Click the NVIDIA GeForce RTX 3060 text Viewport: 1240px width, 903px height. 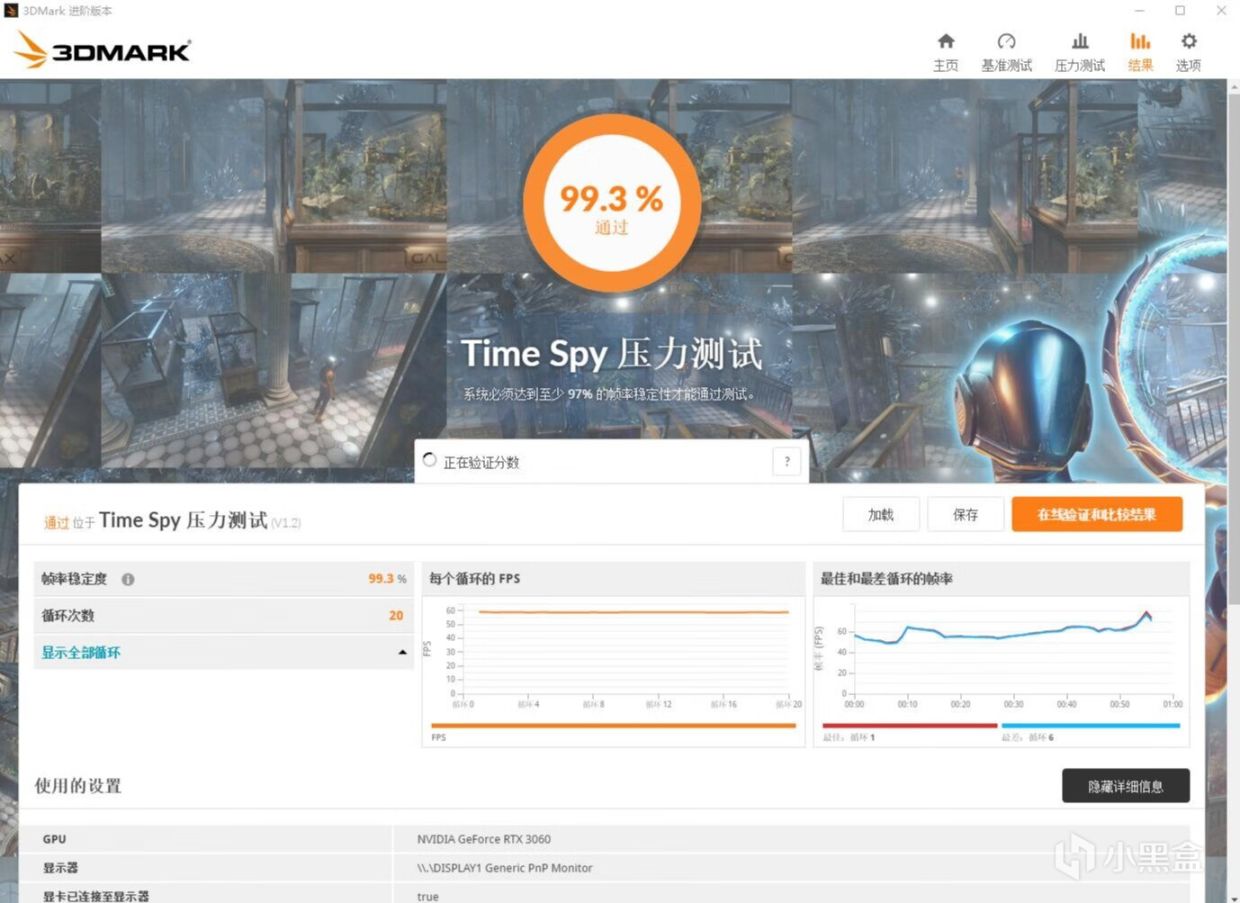click(x=484, y=839)
